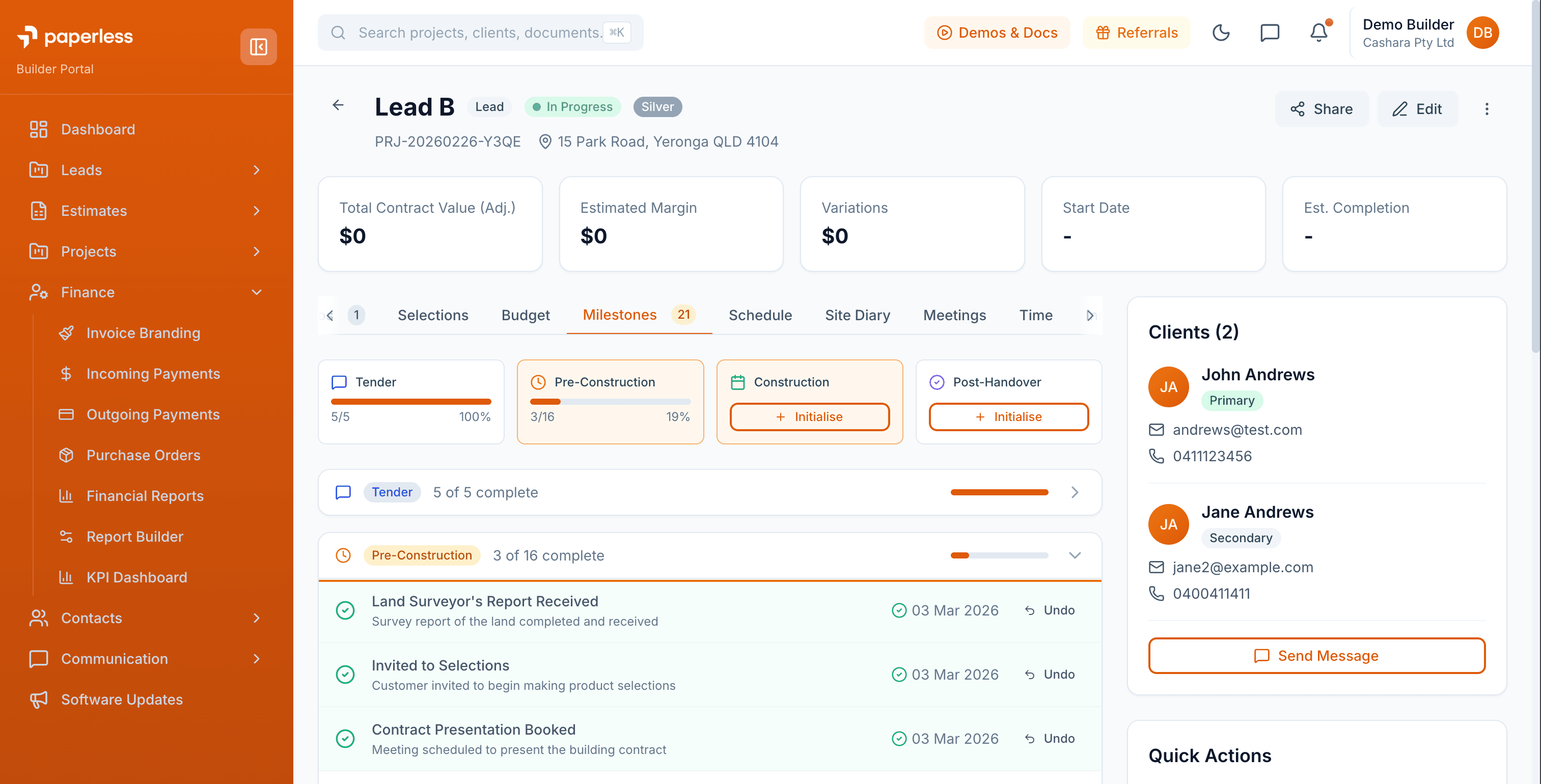Viewport: 1541px width, 784px height.
Task: Open the chat messages icon in header
Action: click(1270, 32)
